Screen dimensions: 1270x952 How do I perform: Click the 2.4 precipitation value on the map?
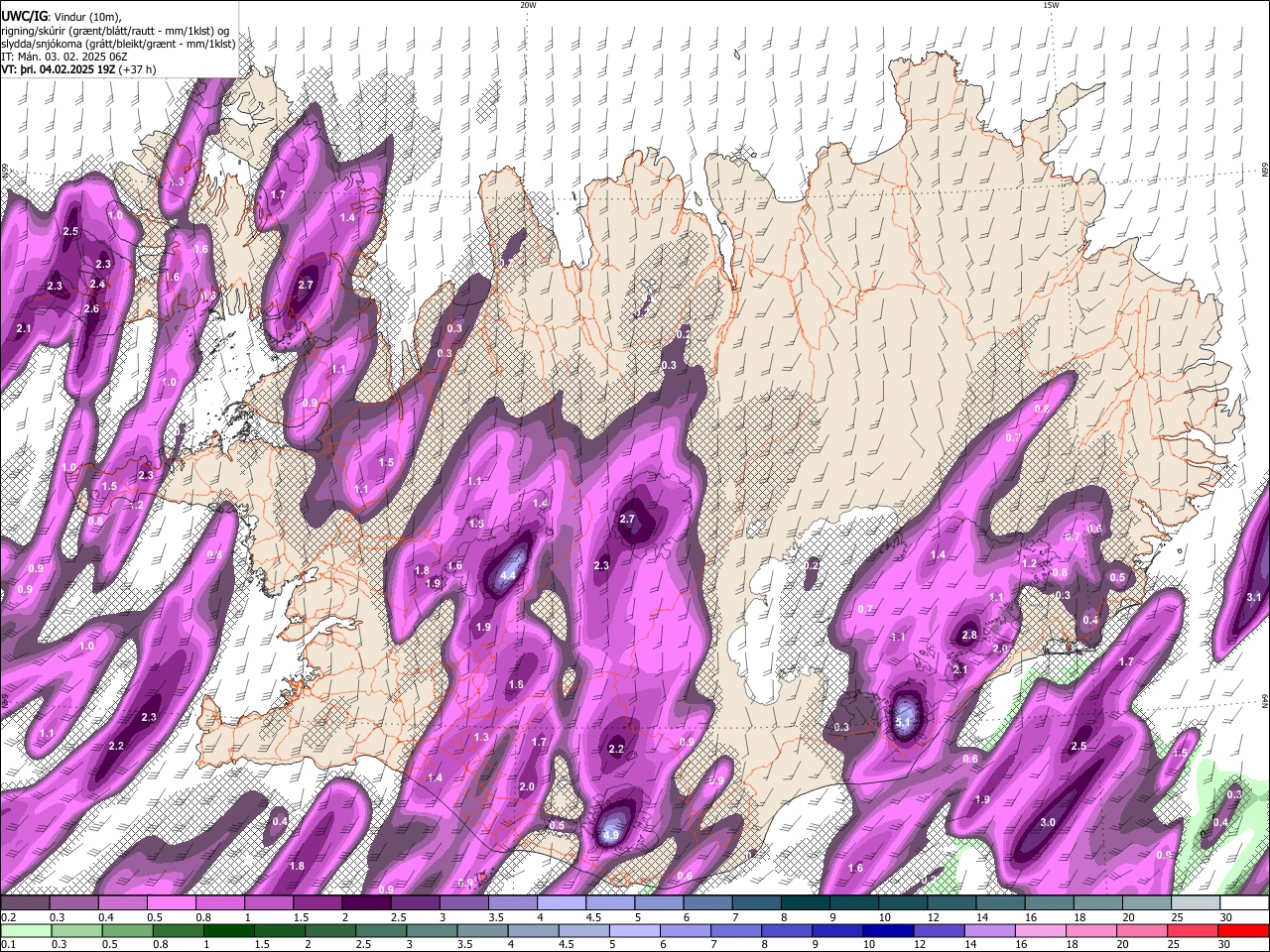pyautogui.click(x=97, y=285)
